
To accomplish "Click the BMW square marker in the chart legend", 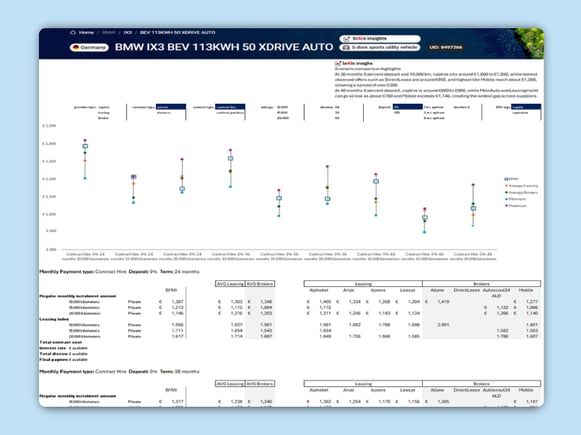I will click(506, 179).
